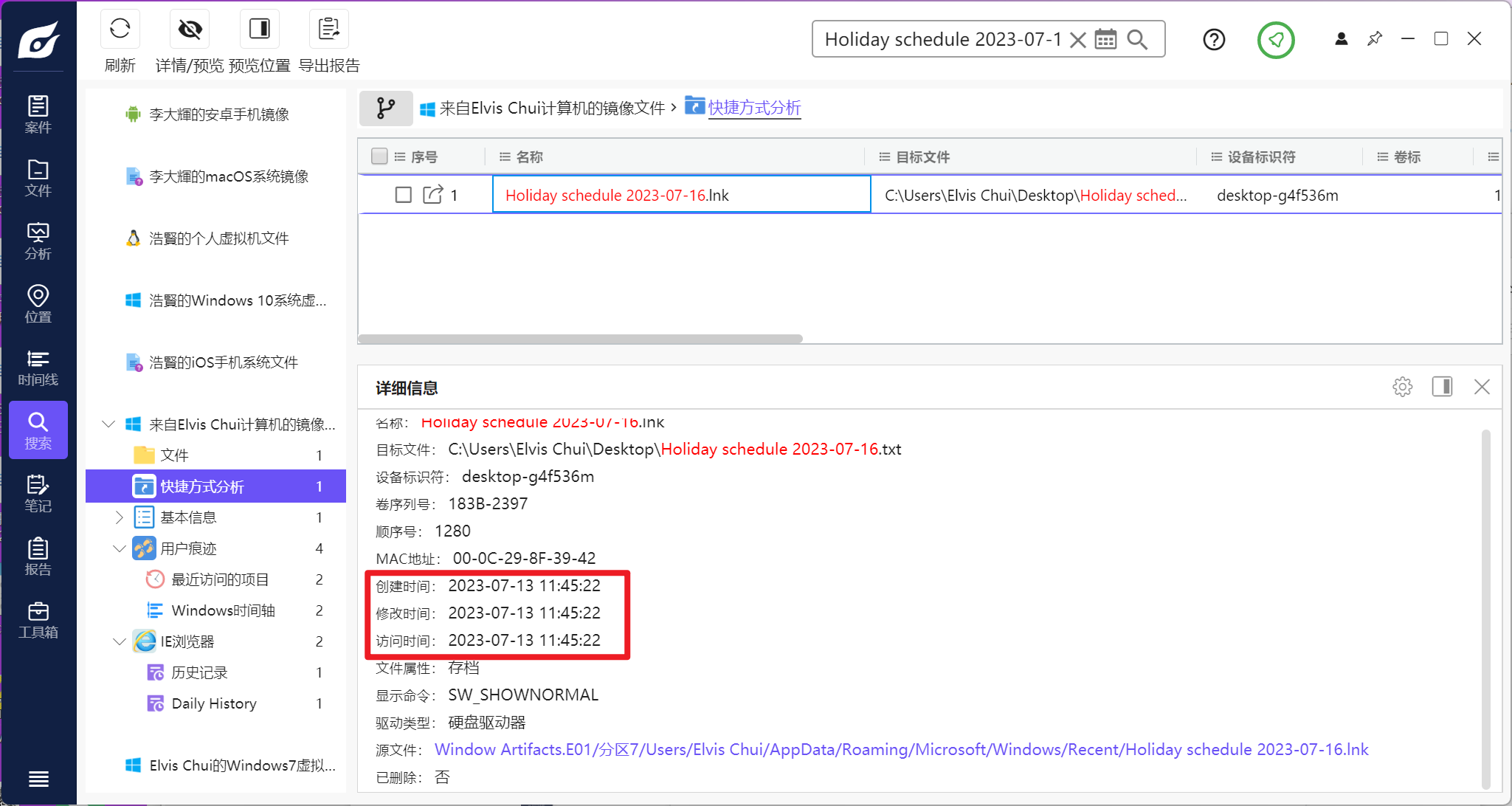Toggle the detail/preview eye icon
The height and width of the screenshot is (806, 1512).
pyautogui.click(x=190, y=30)
